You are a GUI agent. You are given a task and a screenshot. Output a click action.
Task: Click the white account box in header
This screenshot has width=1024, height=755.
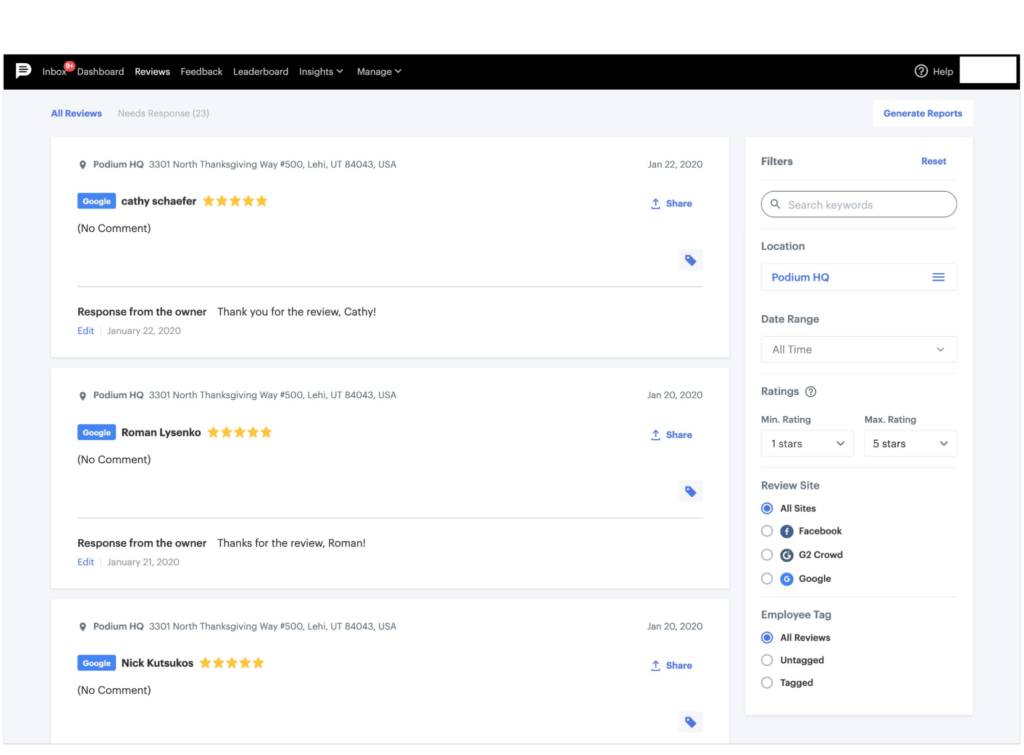coord(988,70)
